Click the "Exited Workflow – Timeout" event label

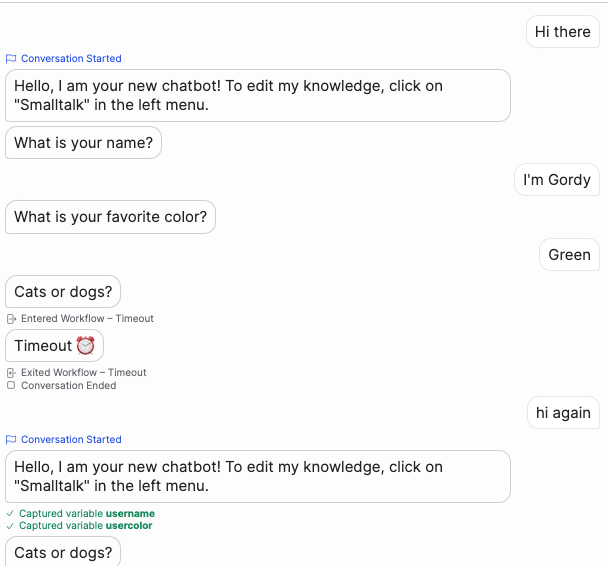(83, 373)
